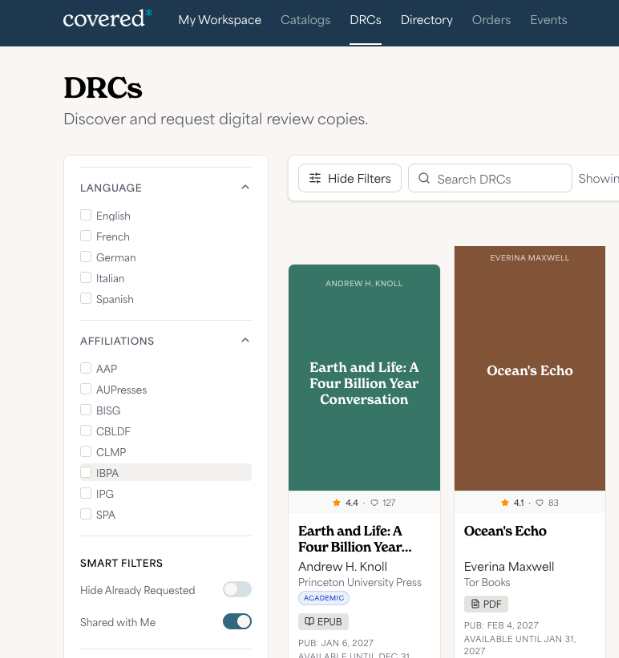Click the Tor Books publisher
This screenshot has width=619, height=658.
pyautogui.click(x=487, y=582)
